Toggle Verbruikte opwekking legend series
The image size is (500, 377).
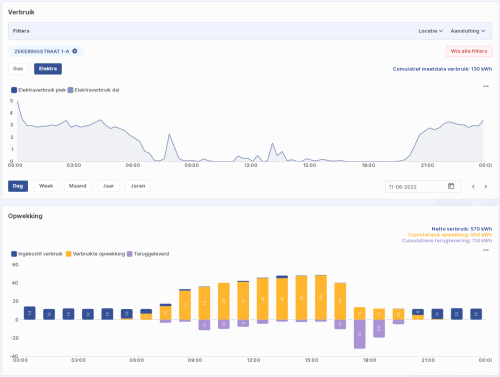(96, 254)
